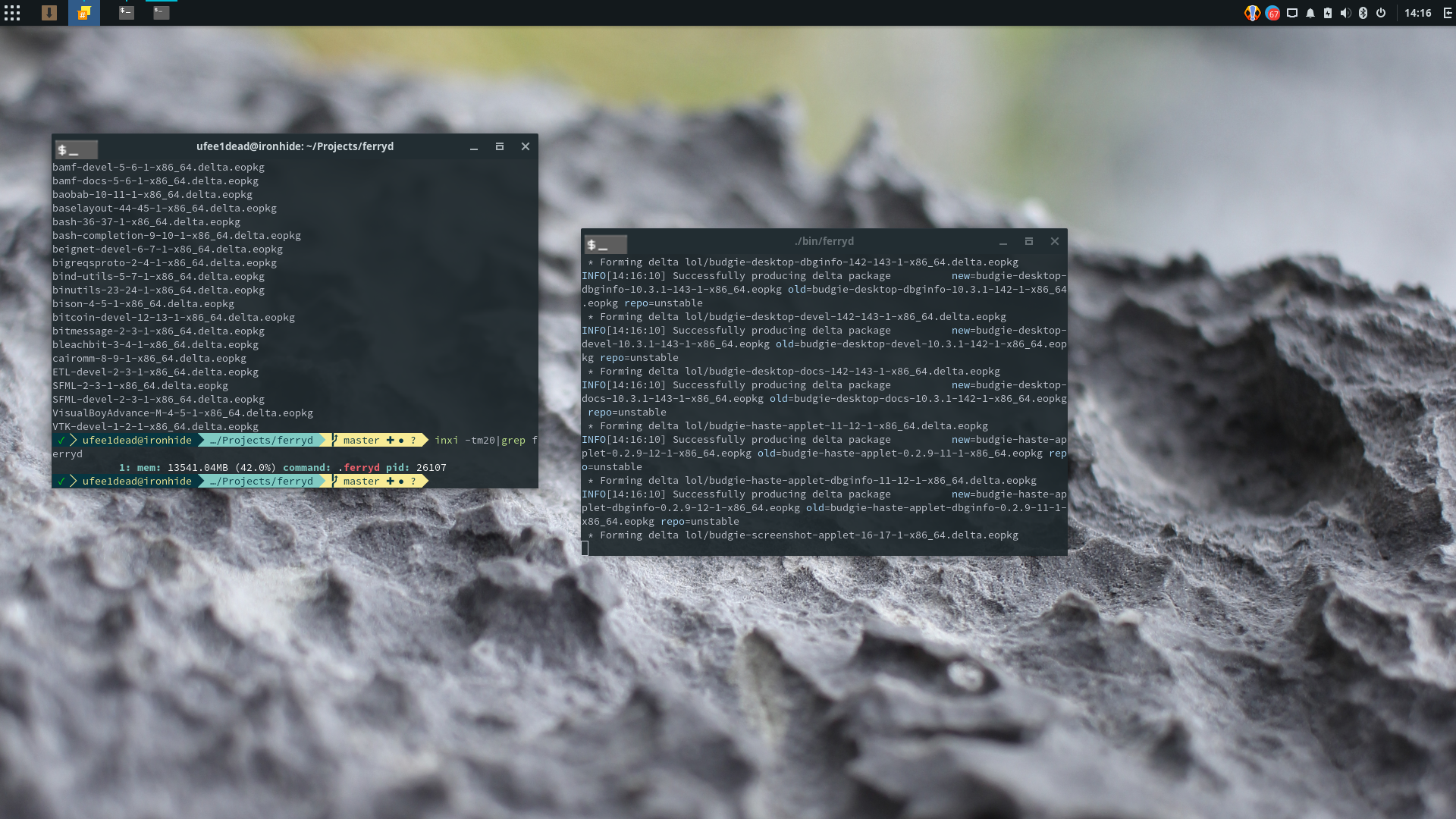Open the power menu icon

point(1381,13)
